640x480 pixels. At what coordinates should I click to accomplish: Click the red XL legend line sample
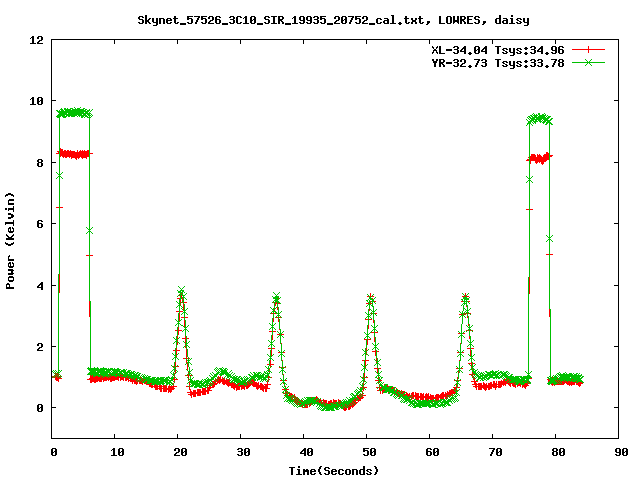tap(588, 50)
